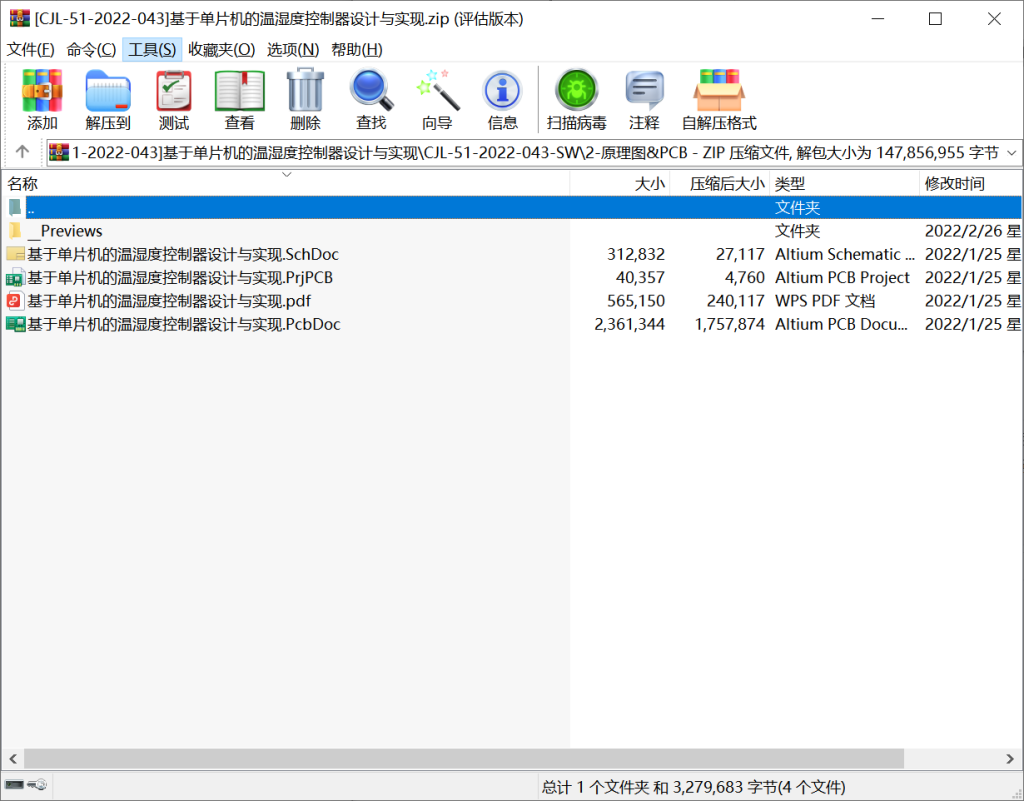1024x801 pixels.
Task: Open the 工具(S) menu
Action: click(152, 49)
